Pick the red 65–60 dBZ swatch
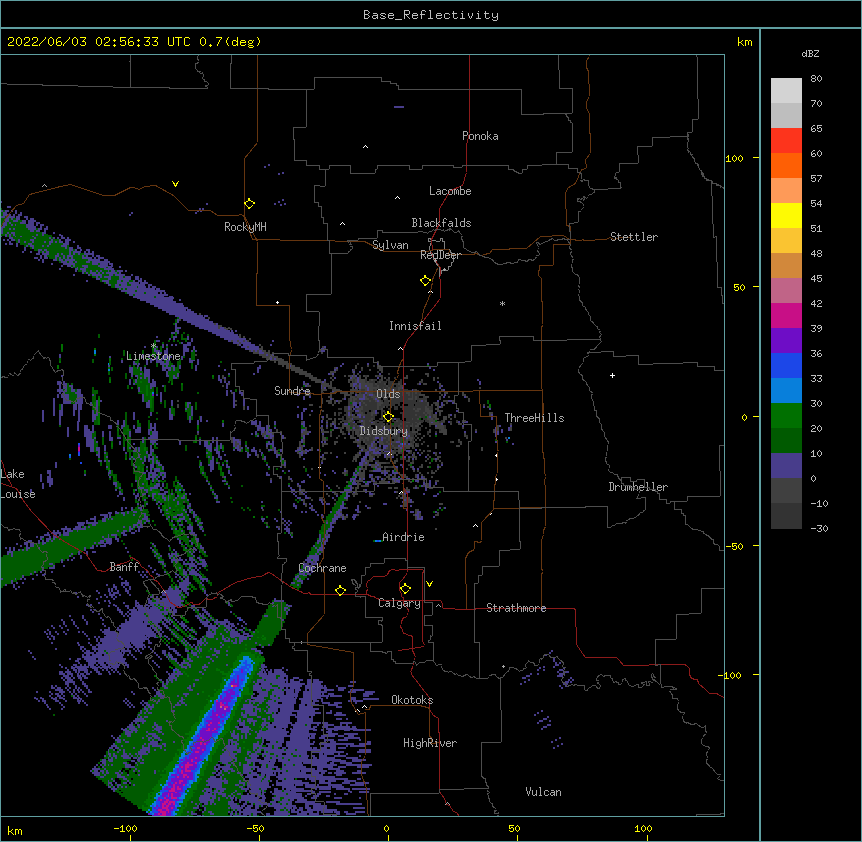This screenshot has width=862, height=842. click(x=786, y=141)
